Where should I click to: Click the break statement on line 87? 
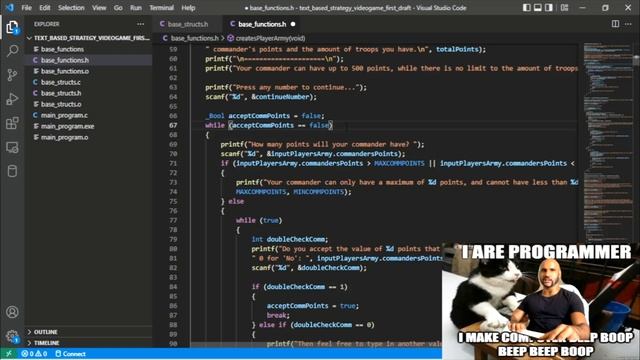click(277, 315)
